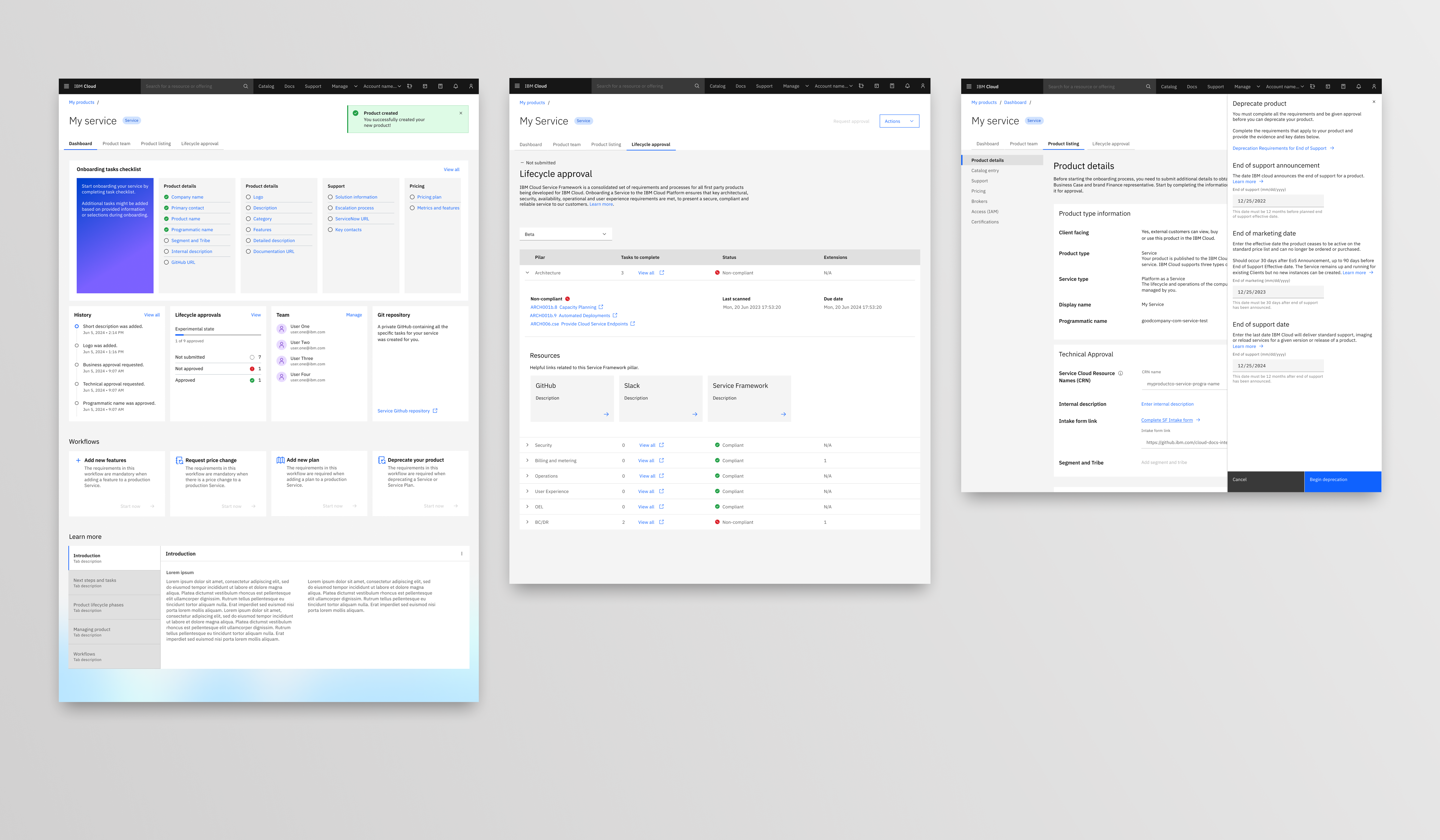The height and width of the screenshot is (840, 1440).
Task: Check the Solution information task circle
Action: 331,196
